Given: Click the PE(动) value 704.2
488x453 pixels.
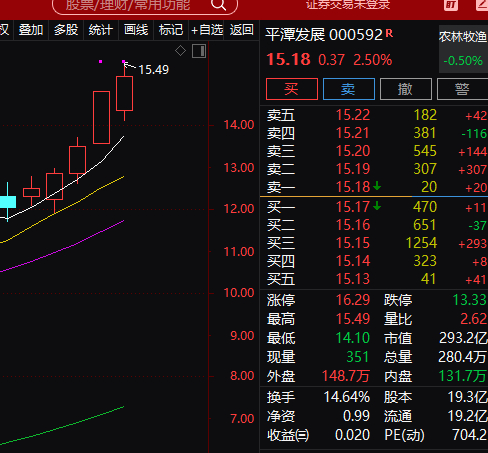Looking at the screenshot, I should [x=469, y=435].
